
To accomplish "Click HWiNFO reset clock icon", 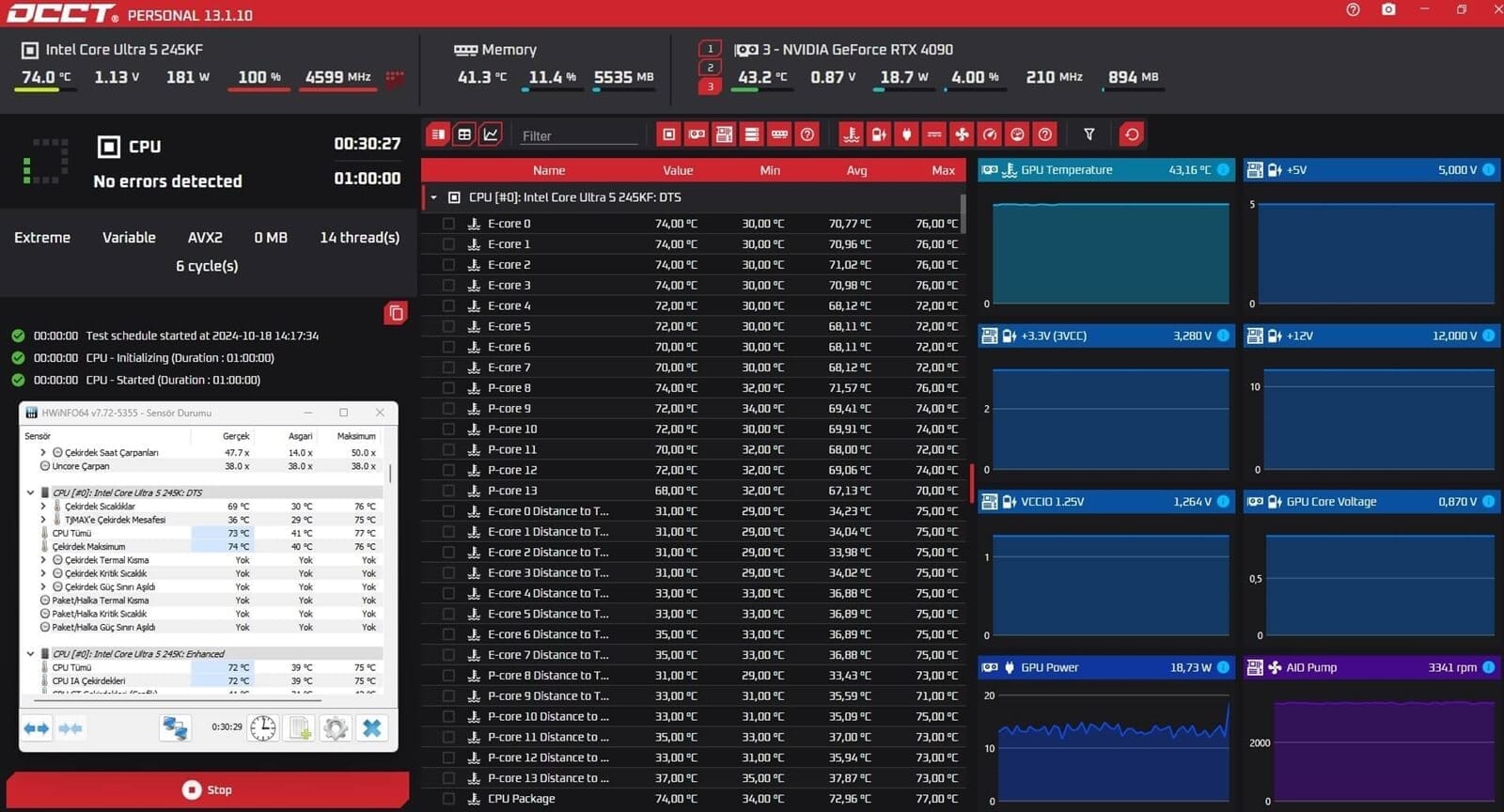I will (x=263, y=728).
